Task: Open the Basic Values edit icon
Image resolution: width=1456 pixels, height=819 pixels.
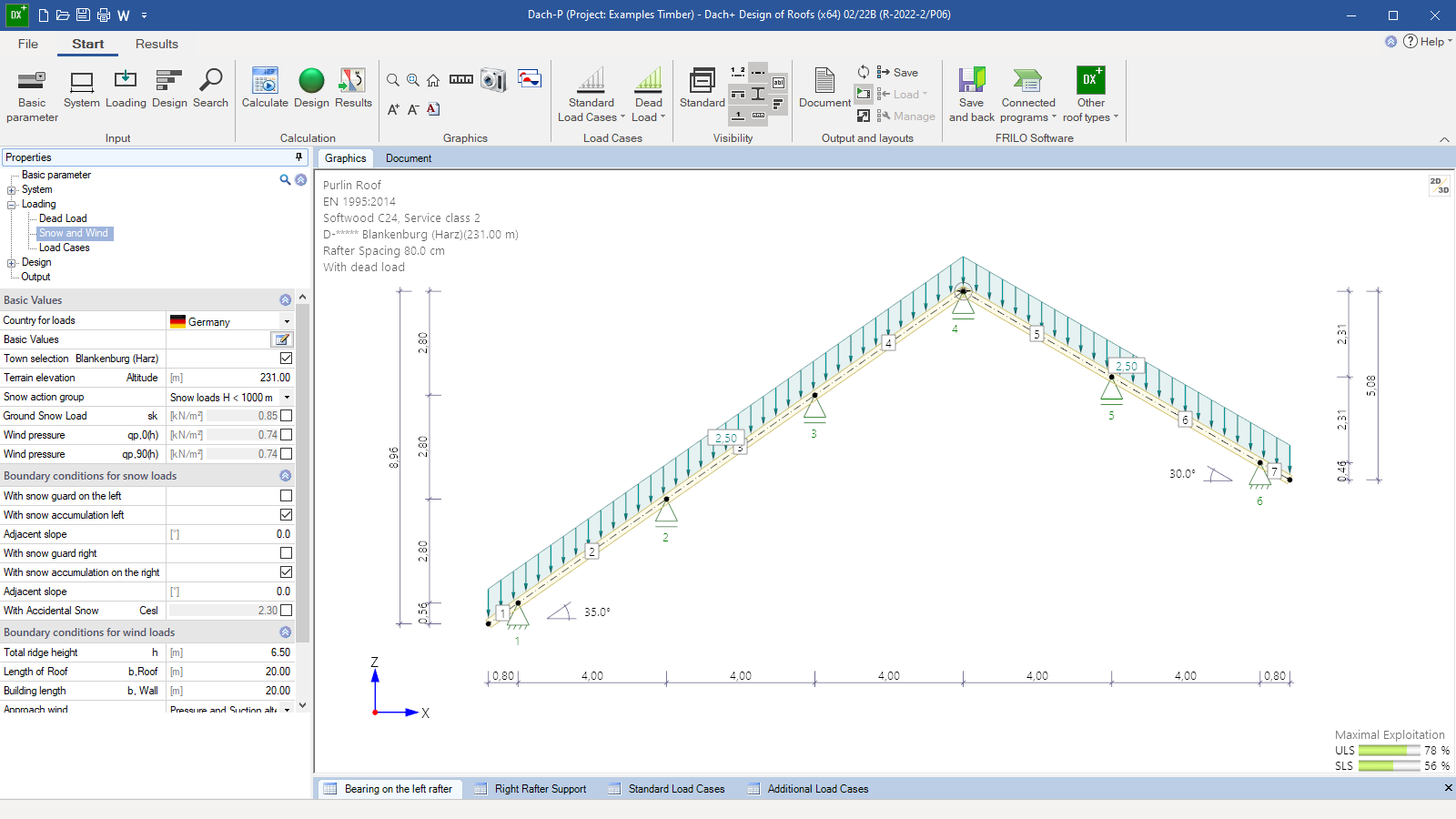Action: [x=282, y=339]
